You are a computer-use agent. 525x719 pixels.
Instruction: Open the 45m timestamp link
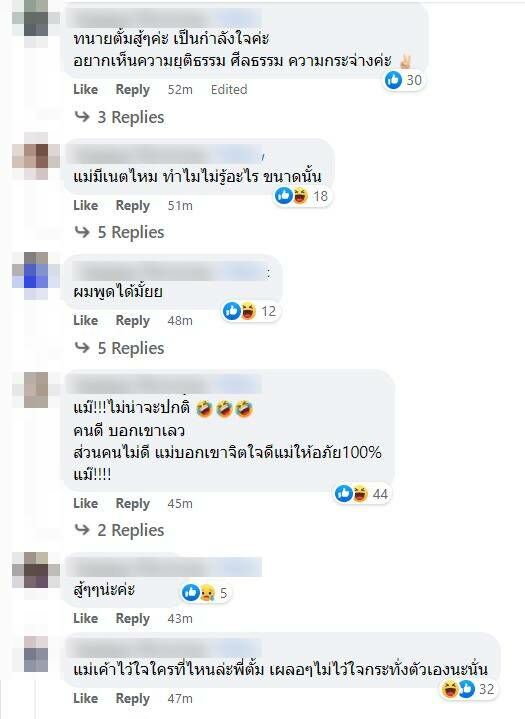click(x=180, y=503)
